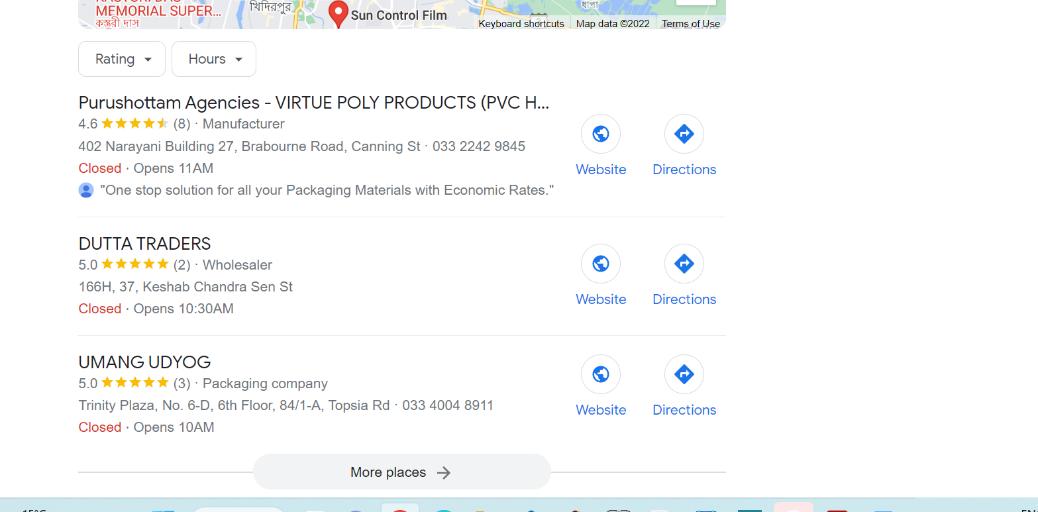The width and height of the screenshot is (1038, 512).
Task: Click address 166H, 37, Keshab Chandra Sen St
Action: 185,287
